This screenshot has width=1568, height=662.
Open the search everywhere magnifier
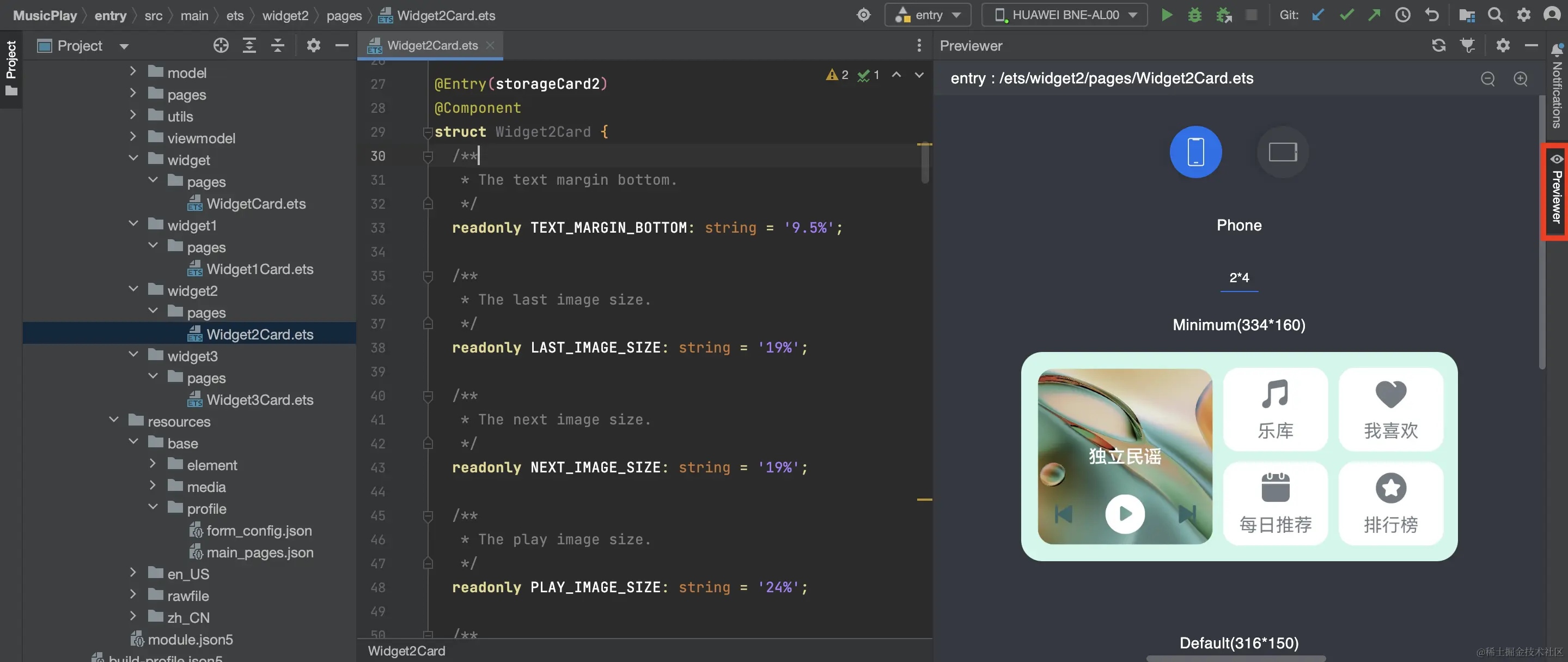(x=1495, y=15)
